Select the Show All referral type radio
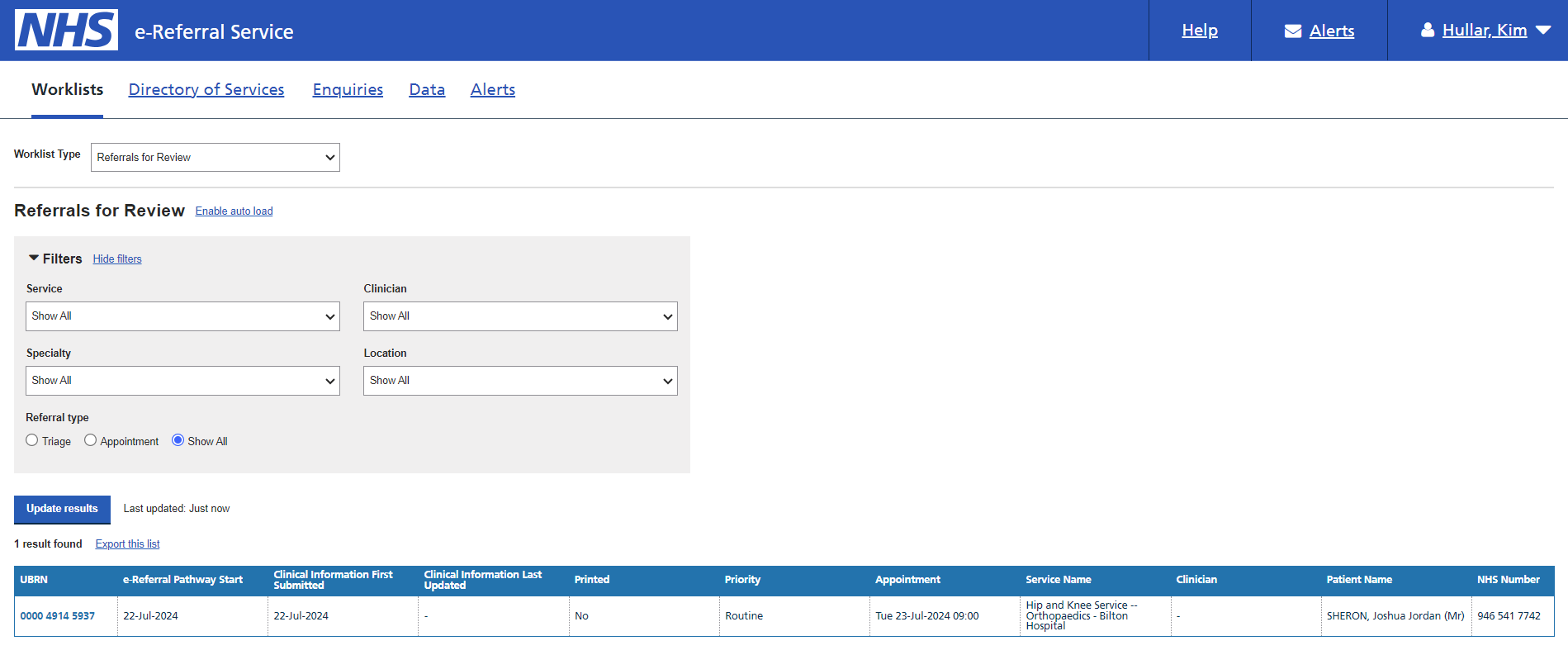Screen dimensions: 1568x655 [x=178, y=440]
